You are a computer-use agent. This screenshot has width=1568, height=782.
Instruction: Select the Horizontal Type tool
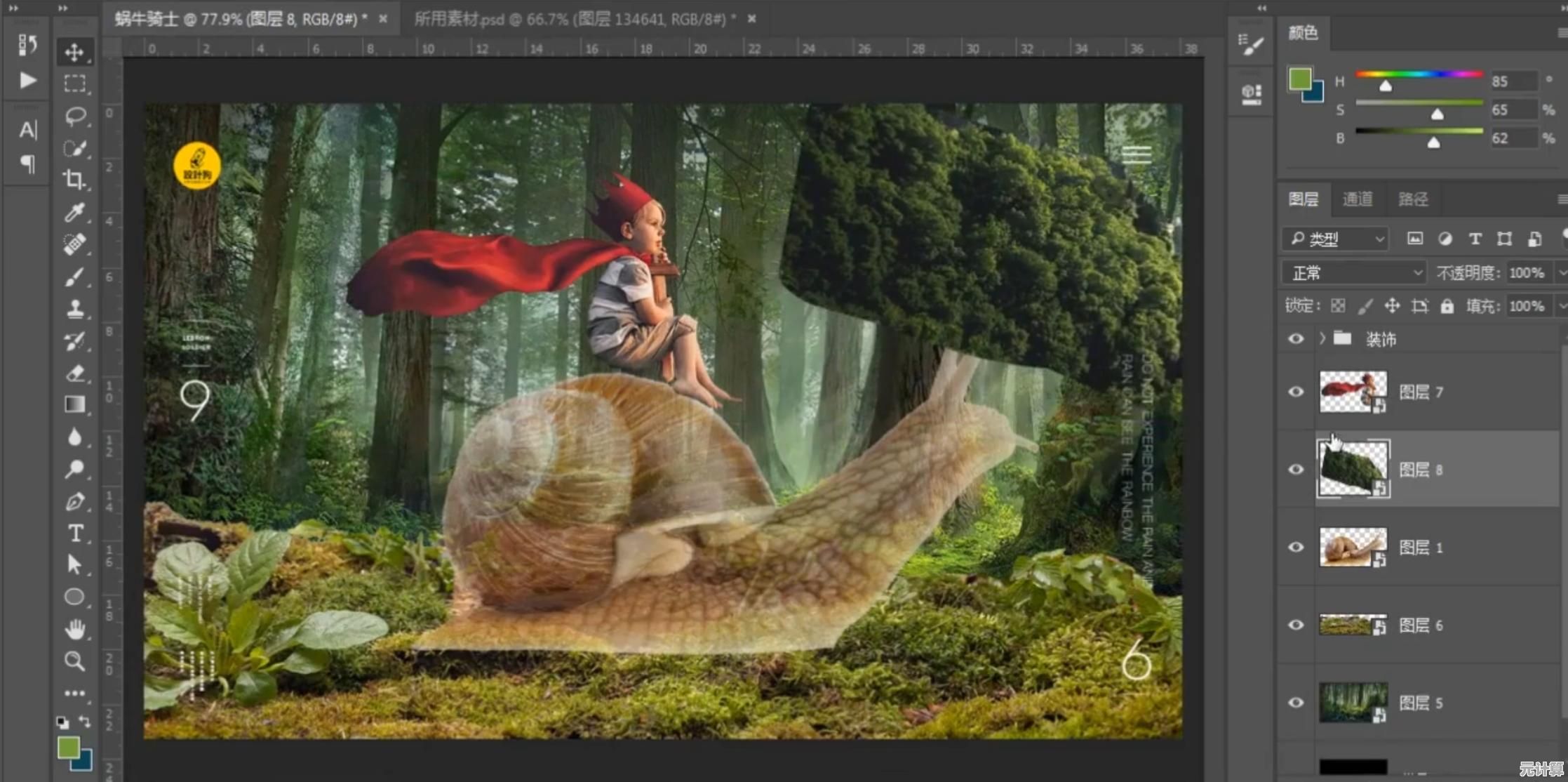click(74, 534)
